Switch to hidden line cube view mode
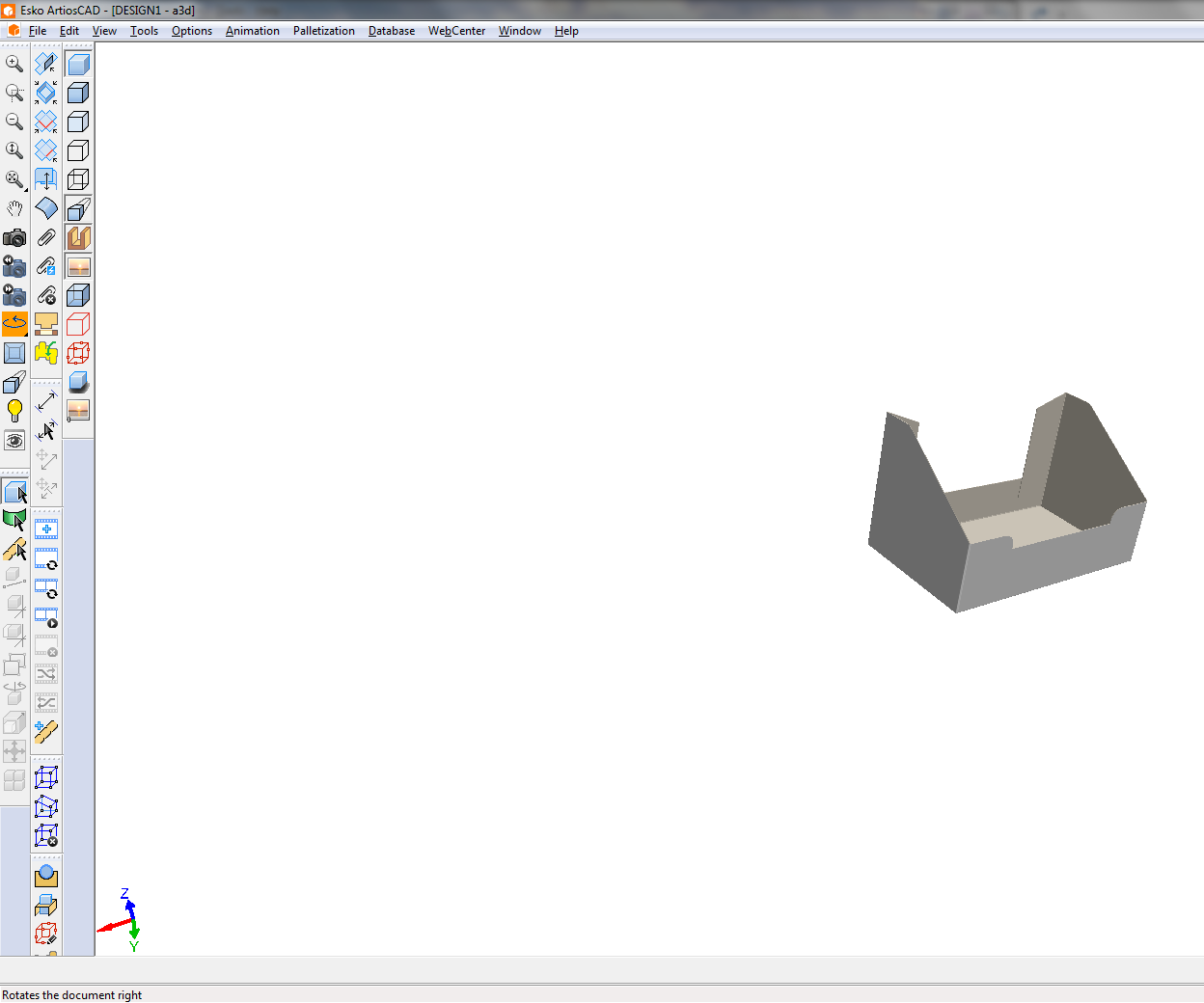 79,122
